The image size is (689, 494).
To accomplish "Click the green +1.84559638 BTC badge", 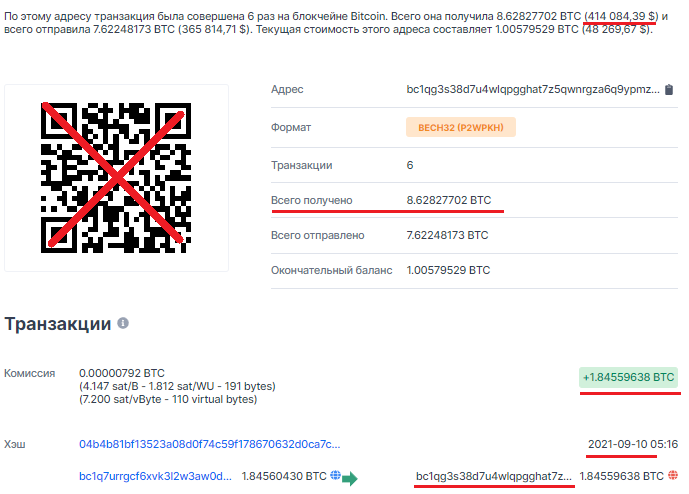I will 628,378.
